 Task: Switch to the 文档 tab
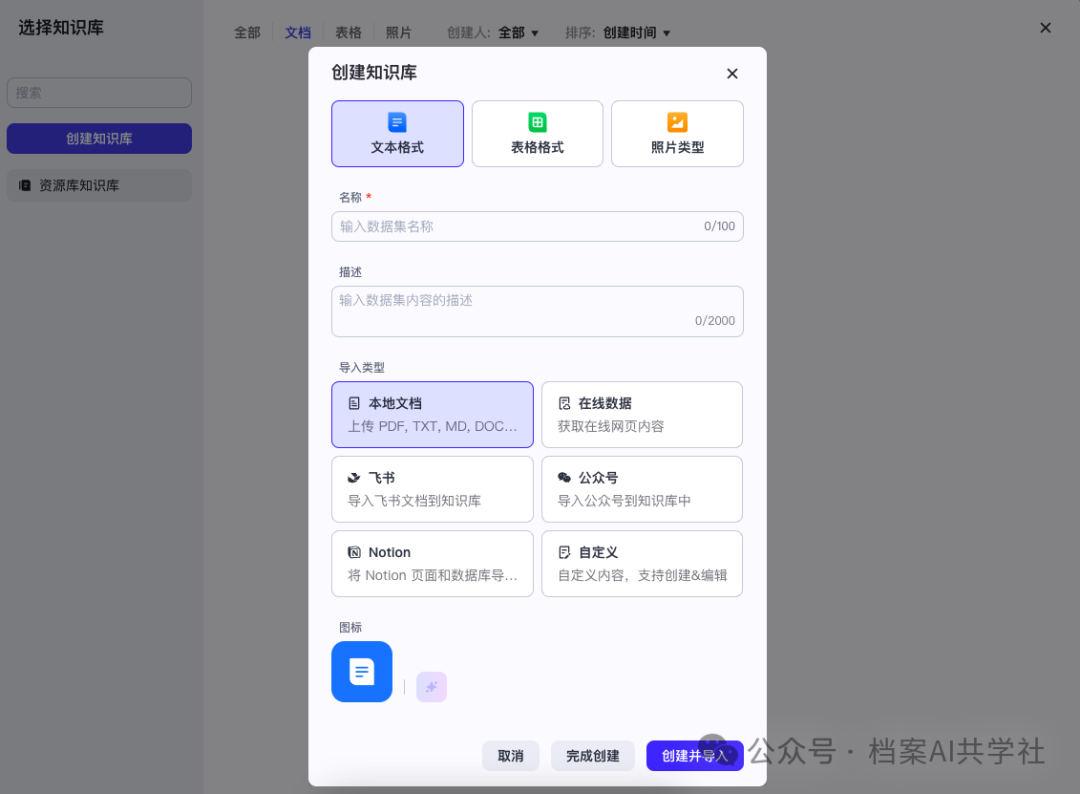[x=298, y=32]
